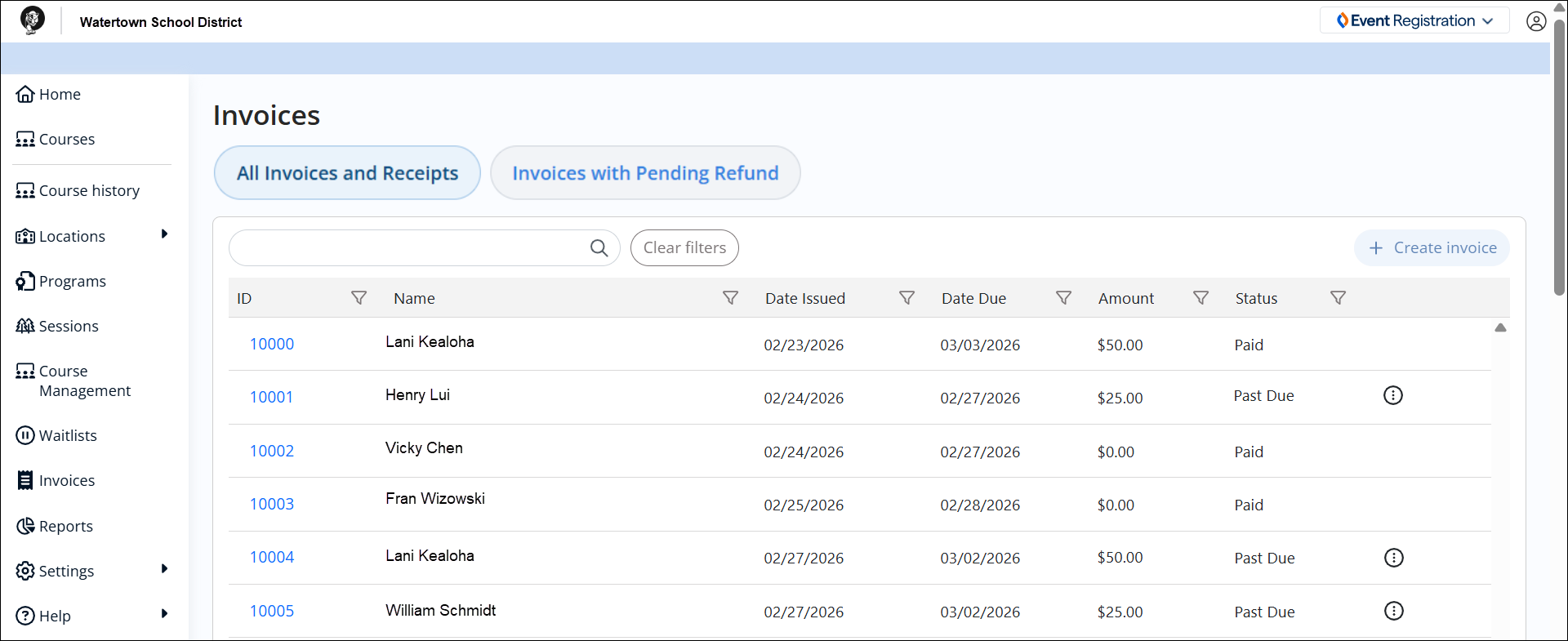The width and height of the screenshot is (1568, 641).
Task: Click the Waitlists pause-circle icon
Action: [x=25, y=435]
